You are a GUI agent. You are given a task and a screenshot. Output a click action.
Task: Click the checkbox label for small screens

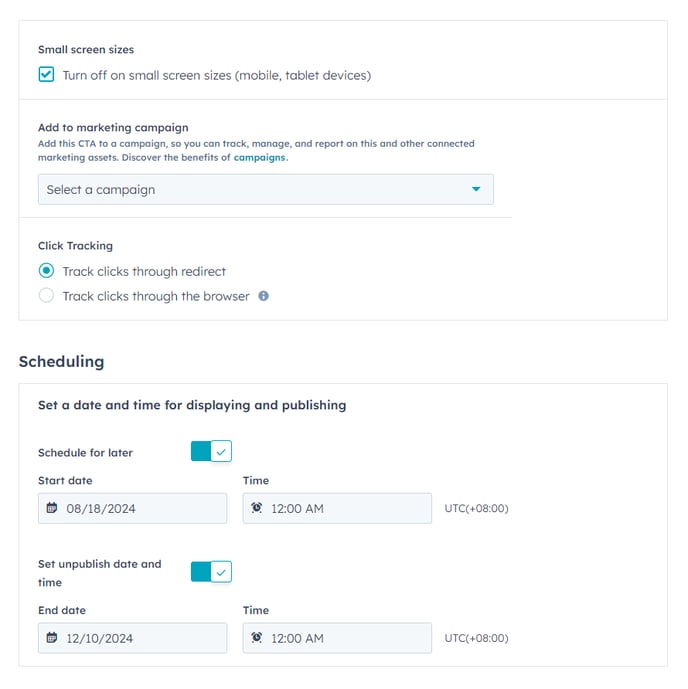tap(217, 76)
